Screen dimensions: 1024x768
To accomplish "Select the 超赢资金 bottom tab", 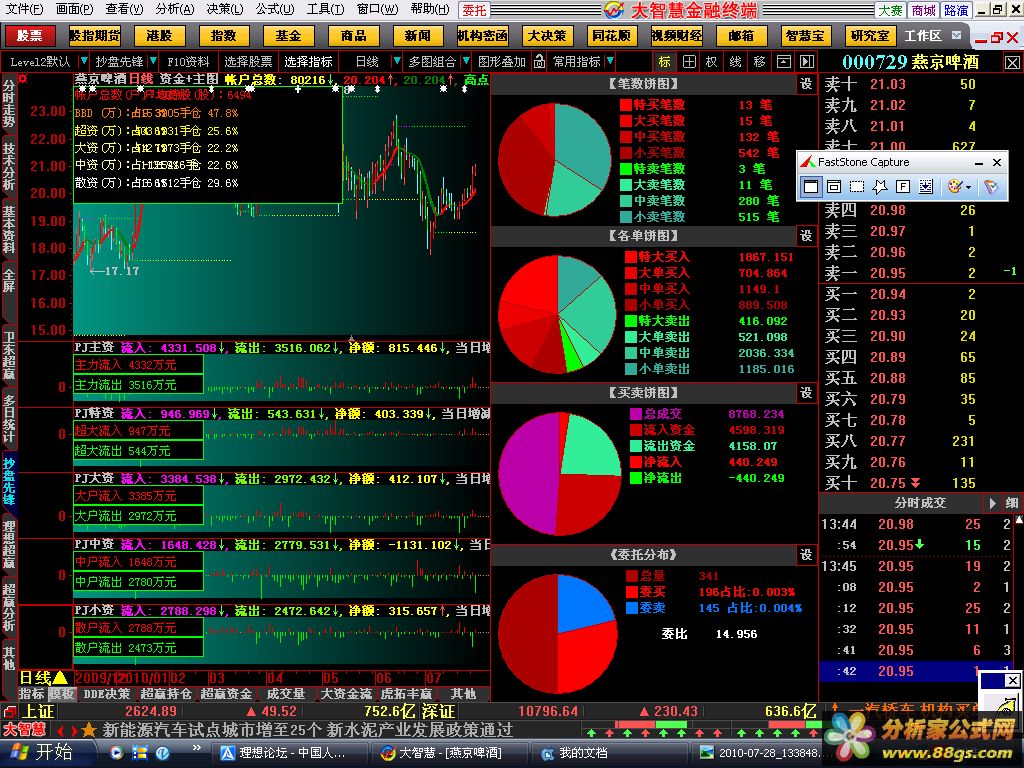I will pos(226,694).
